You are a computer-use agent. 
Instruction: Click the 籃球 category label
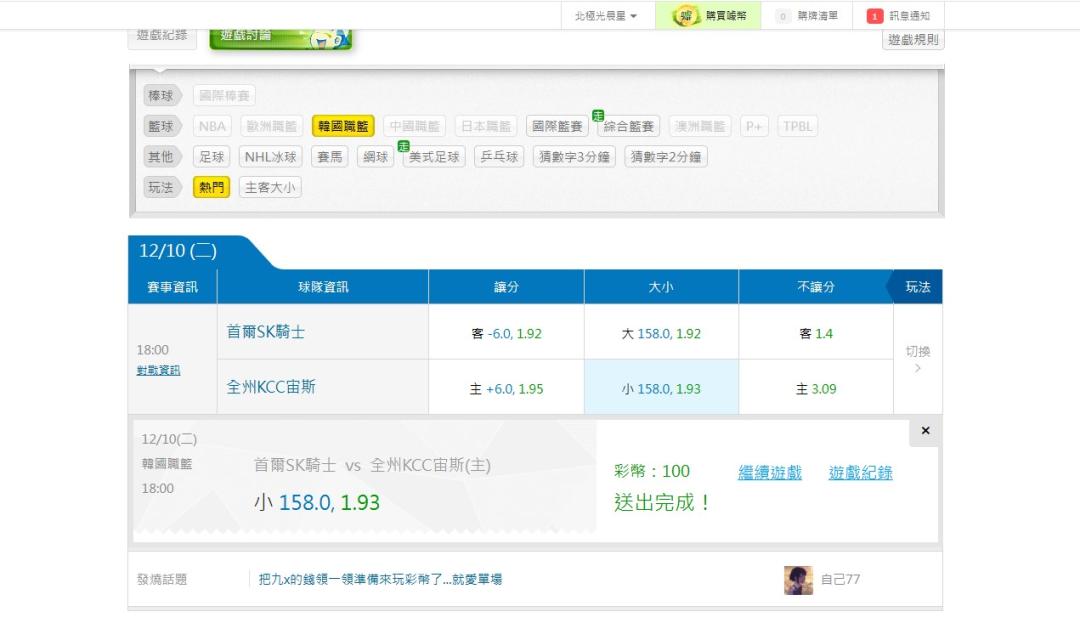(x=161, y=126)
